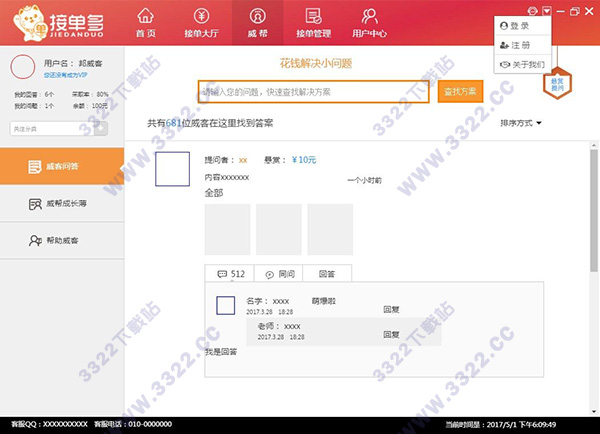Screen dimensions: 600x434
Task: Choose 关于我们 from the dropdown menu
Action: pos(523,64)
